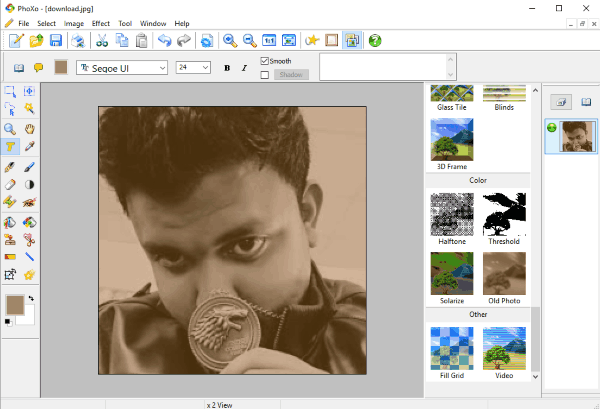Click the text color swatch in options bar
Screen dimensions: 600x409
pyautogui.click(x=62, y=68)
